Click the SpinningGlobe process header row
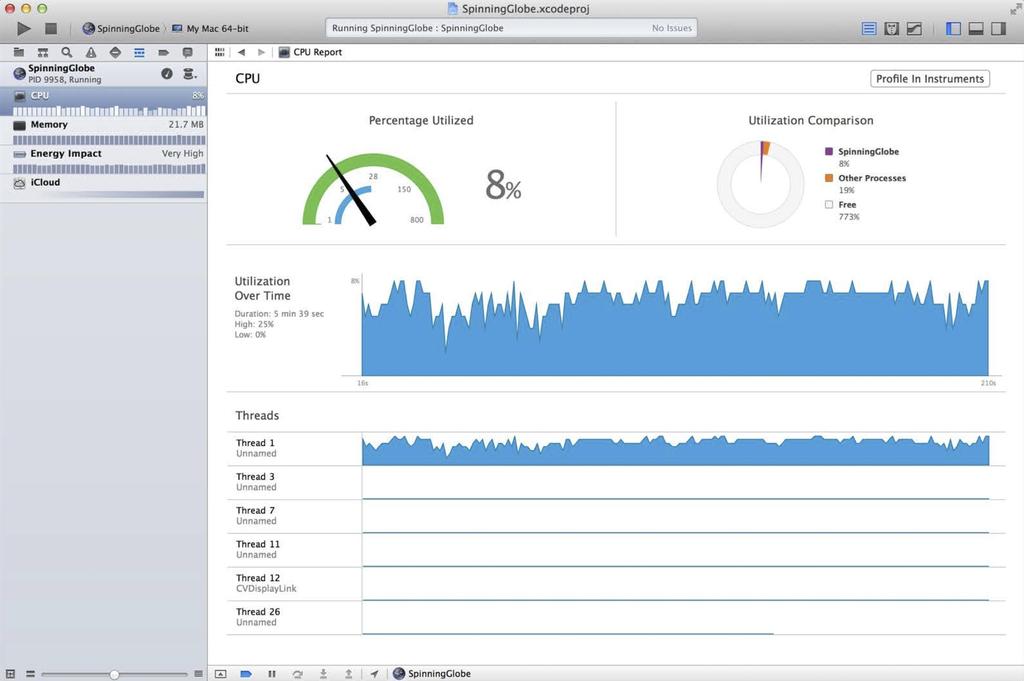 (104, 74)
